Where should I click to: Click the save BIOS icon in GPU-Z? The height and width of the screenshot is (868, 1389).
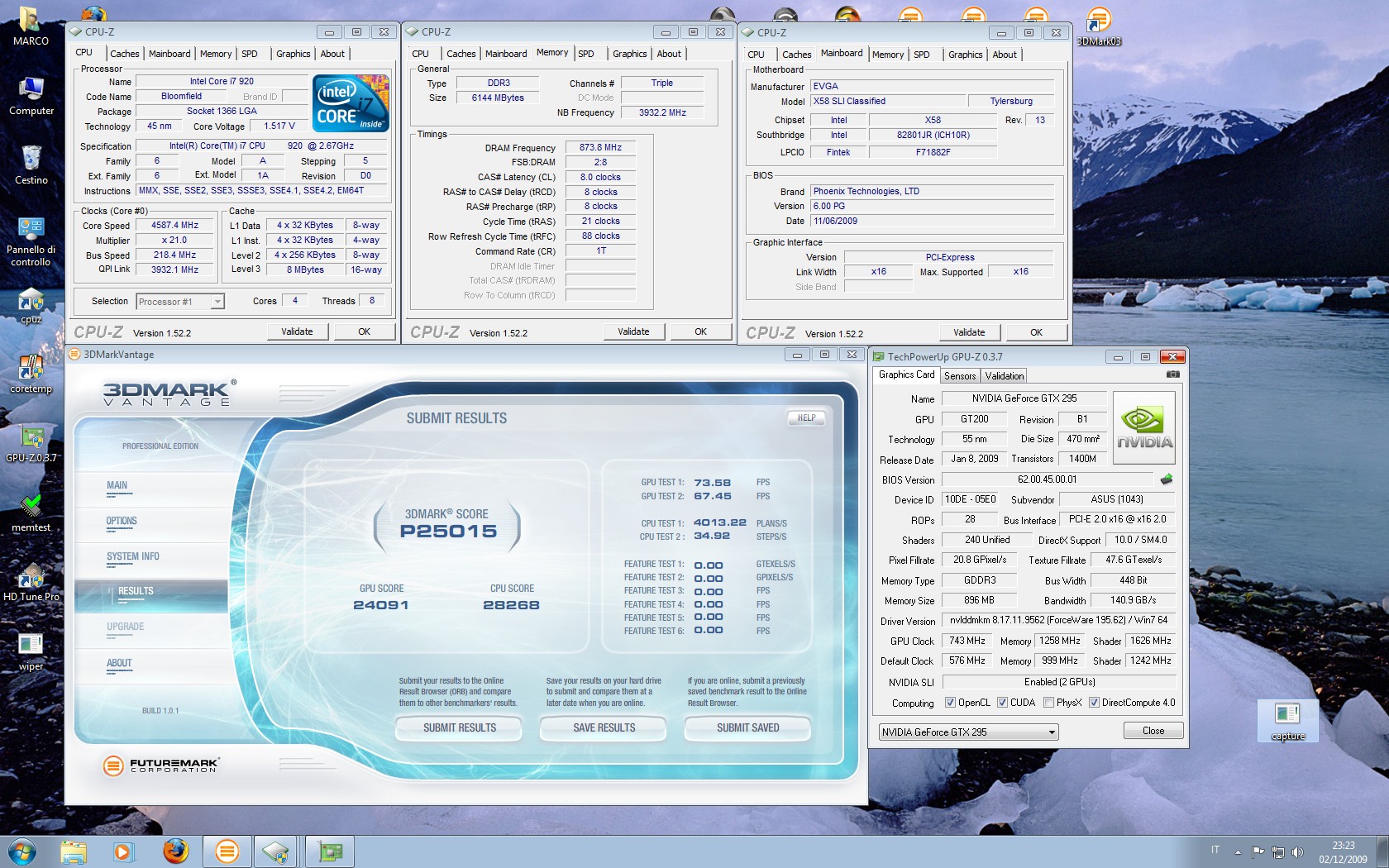[1167, 479]
